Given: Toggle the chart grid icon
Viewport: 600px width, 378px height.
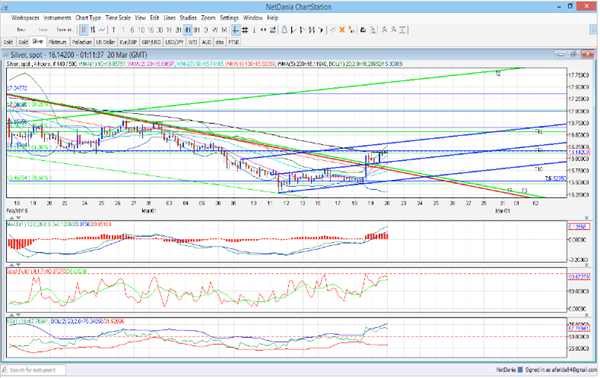Looking at the screenshot, I should (x=245, y=30).
